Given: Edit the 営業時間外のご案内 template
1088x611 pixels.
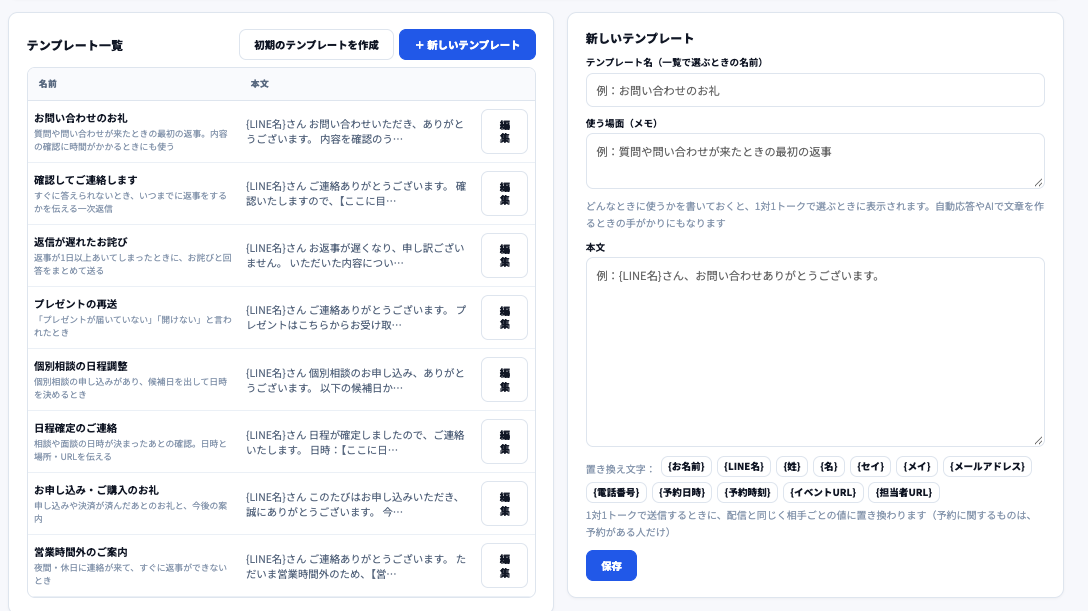Looking at the screenshot, I should tap(504, 566).
